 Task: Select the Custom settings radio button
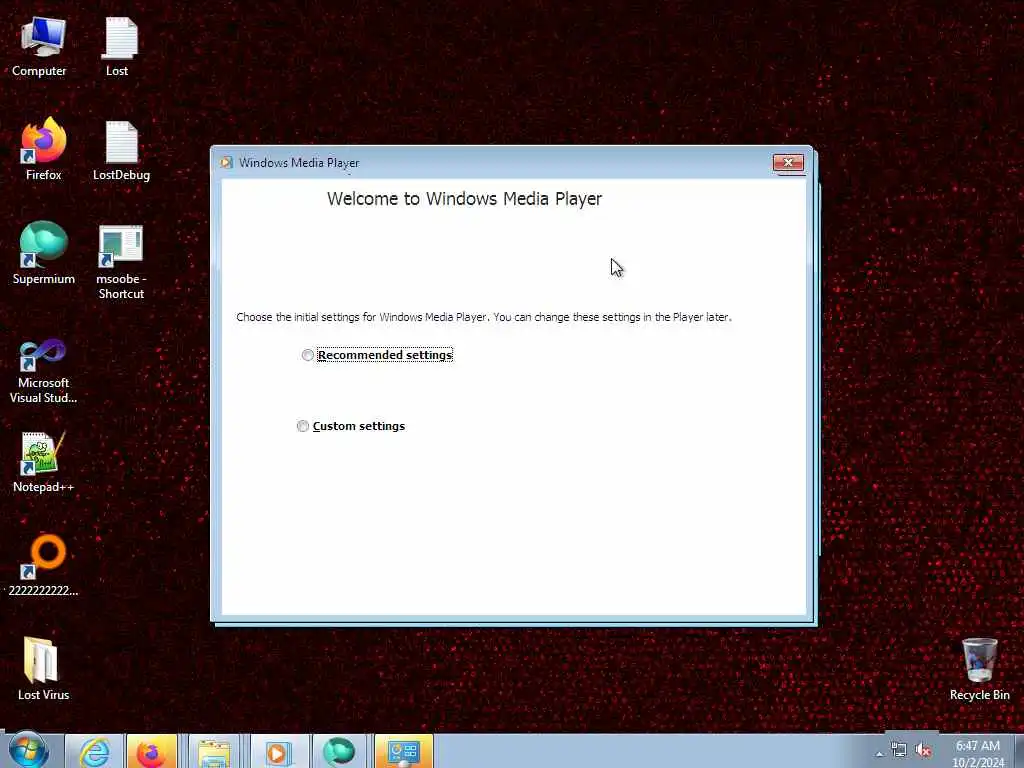point(302,426)
